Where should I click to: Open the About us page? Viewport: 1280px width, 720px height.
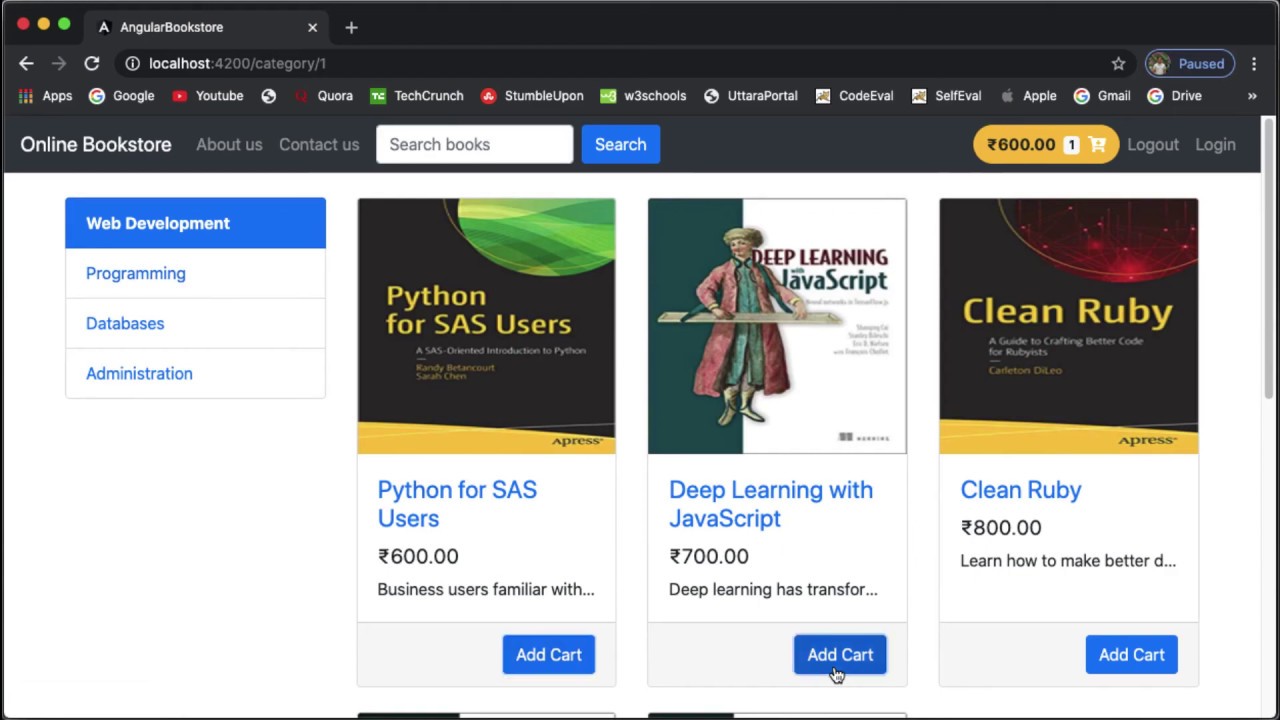click(229, 144)
